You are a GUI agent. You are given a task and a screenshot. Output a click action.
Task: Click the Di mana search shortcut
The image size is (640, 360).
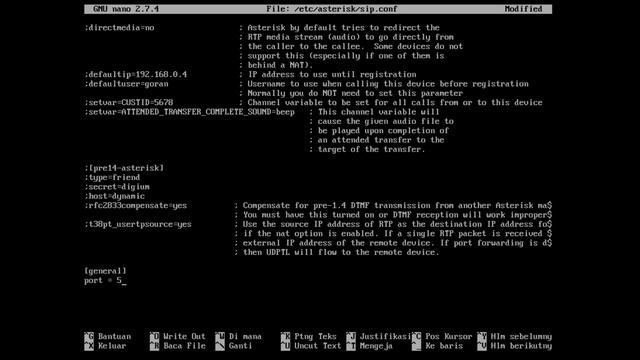point(238,337)
